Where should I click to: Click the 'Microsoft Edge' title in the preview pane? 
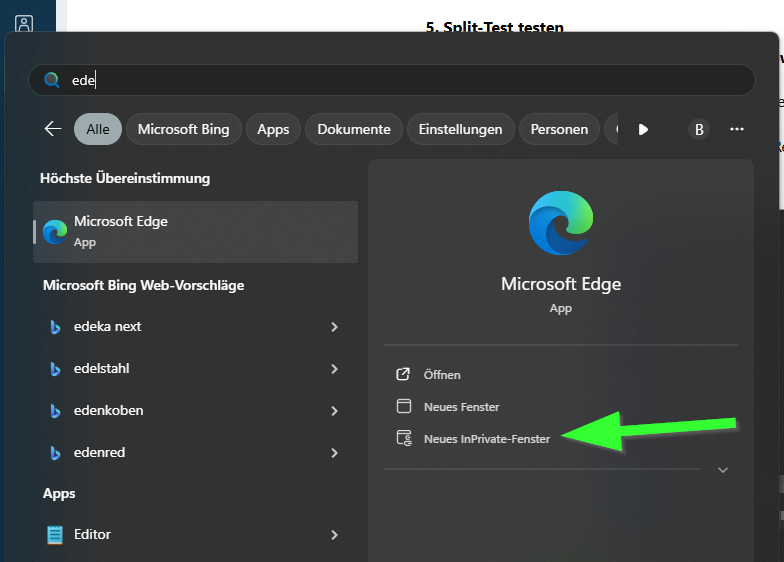pos(561,284)
